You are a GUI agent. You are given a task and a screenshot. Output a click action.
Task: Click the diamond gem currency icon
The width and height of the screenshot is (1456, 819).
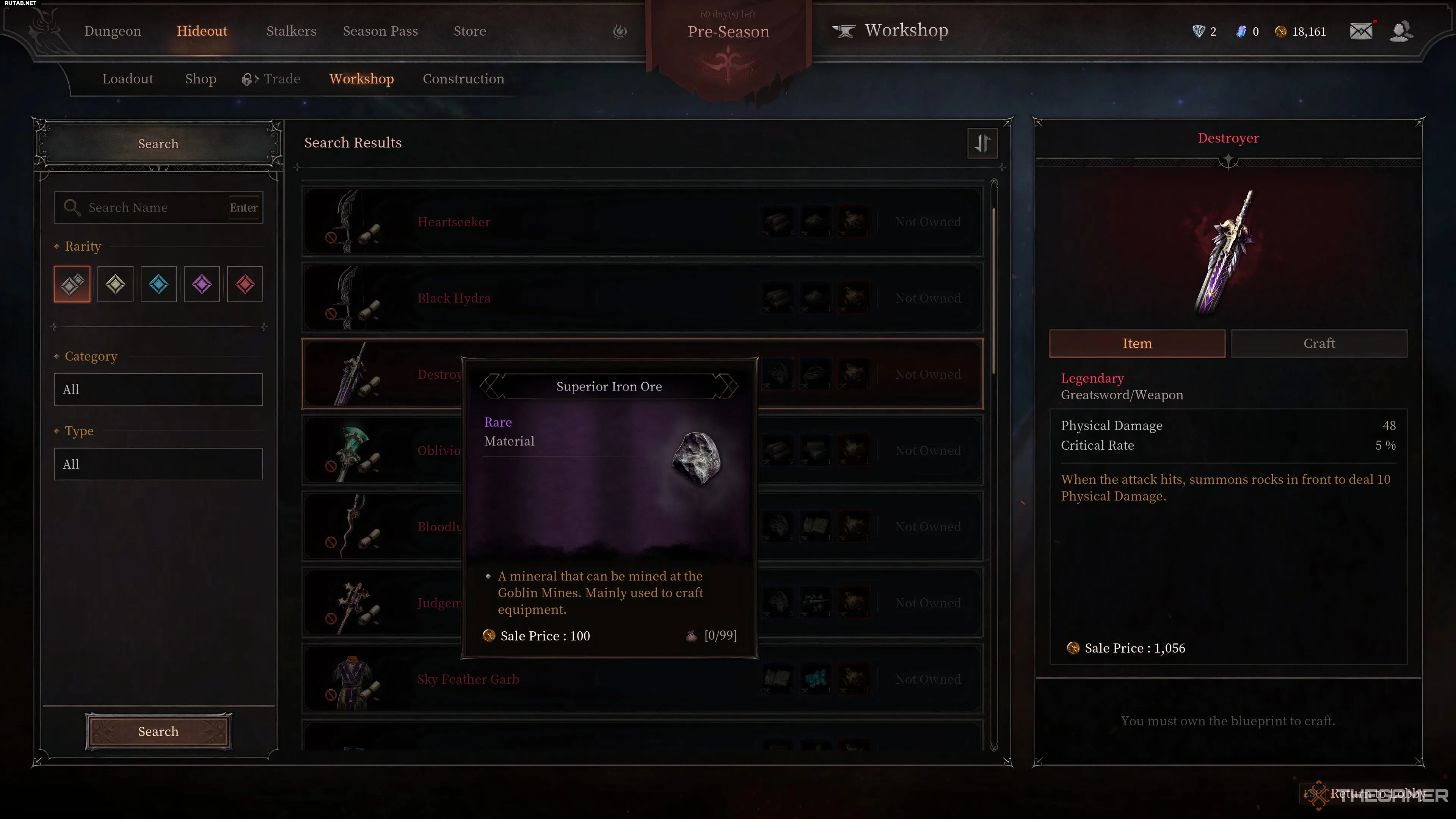point(1198,31)
